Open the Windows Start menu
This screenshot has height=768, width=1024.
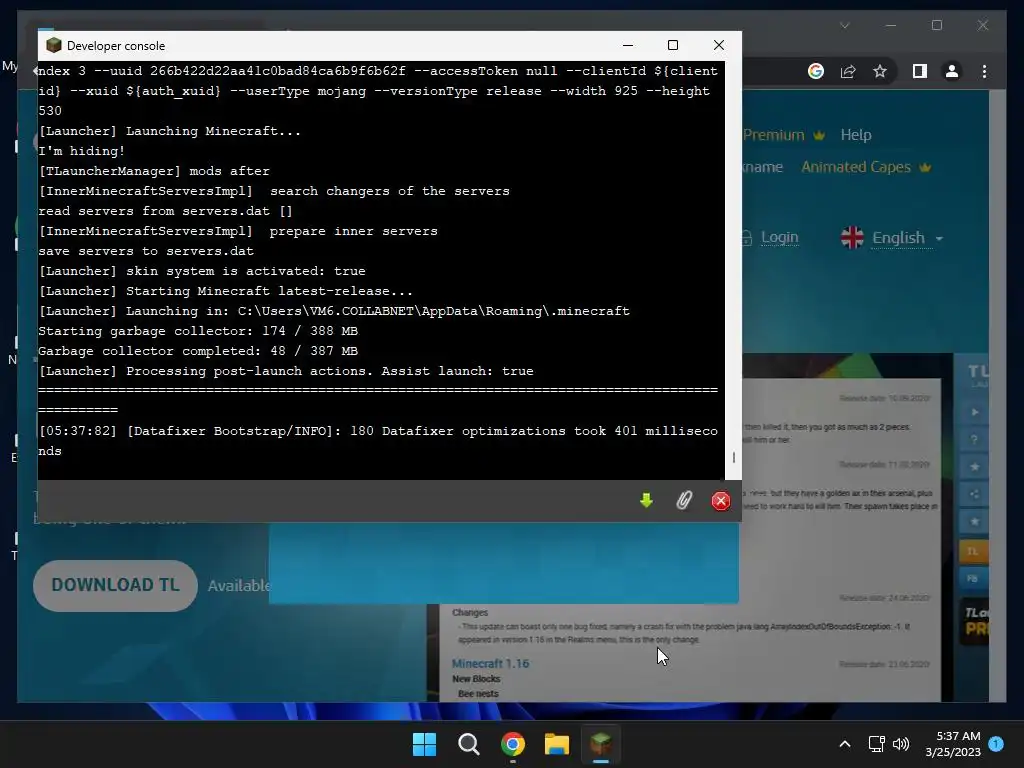pos(424,744)
